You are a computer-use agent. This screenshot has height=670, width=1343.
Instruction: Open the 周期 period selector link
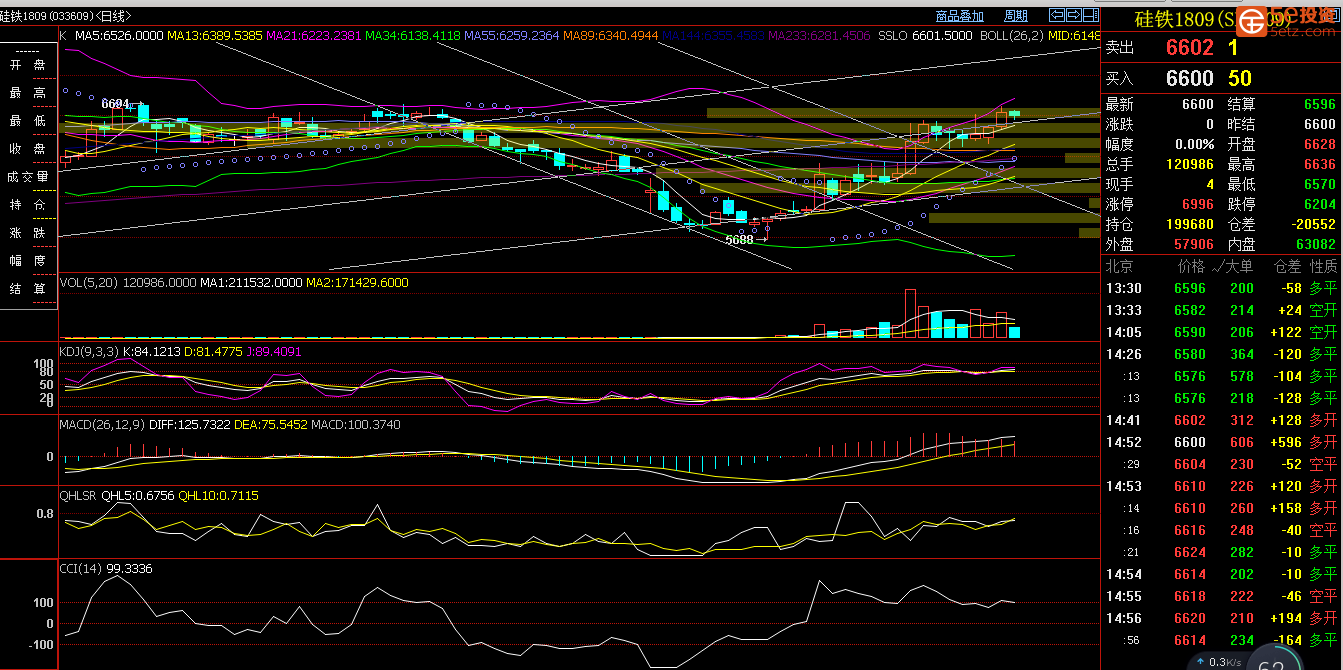pyautogui.click(x=1016, y=16)
